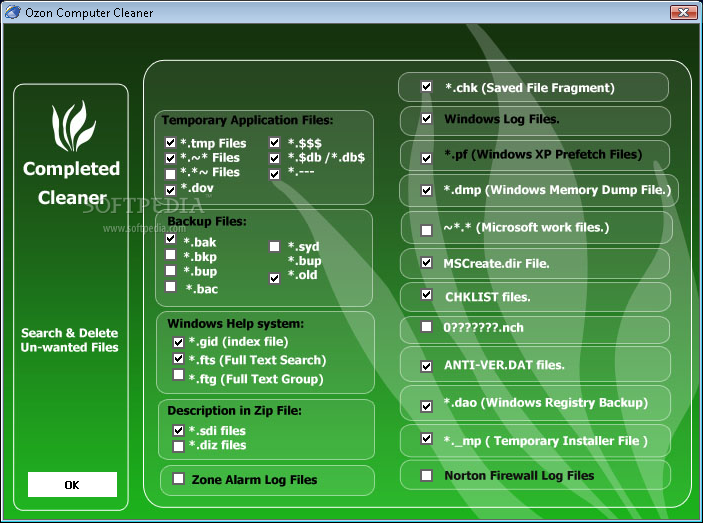Click the 'Backup Files:' heading

207,221
